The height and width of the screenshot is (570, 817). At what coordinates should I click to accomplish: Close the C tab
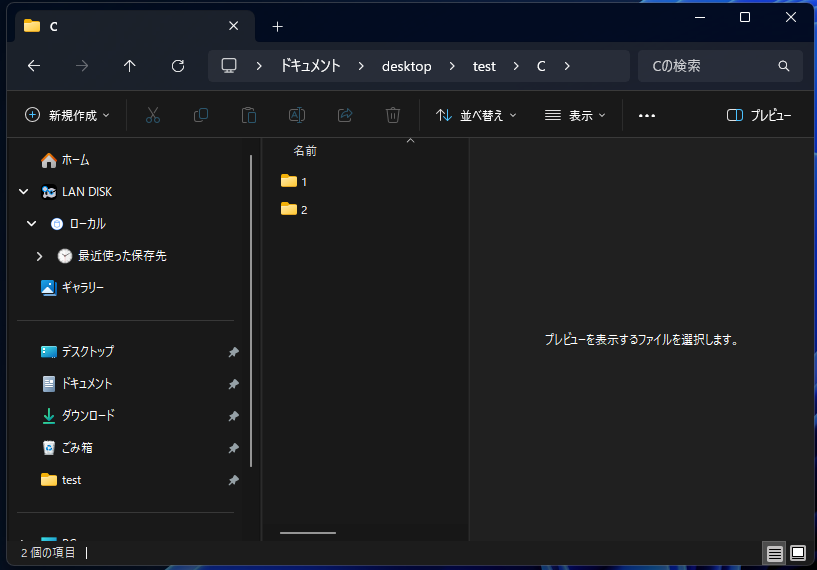(233, 26)
